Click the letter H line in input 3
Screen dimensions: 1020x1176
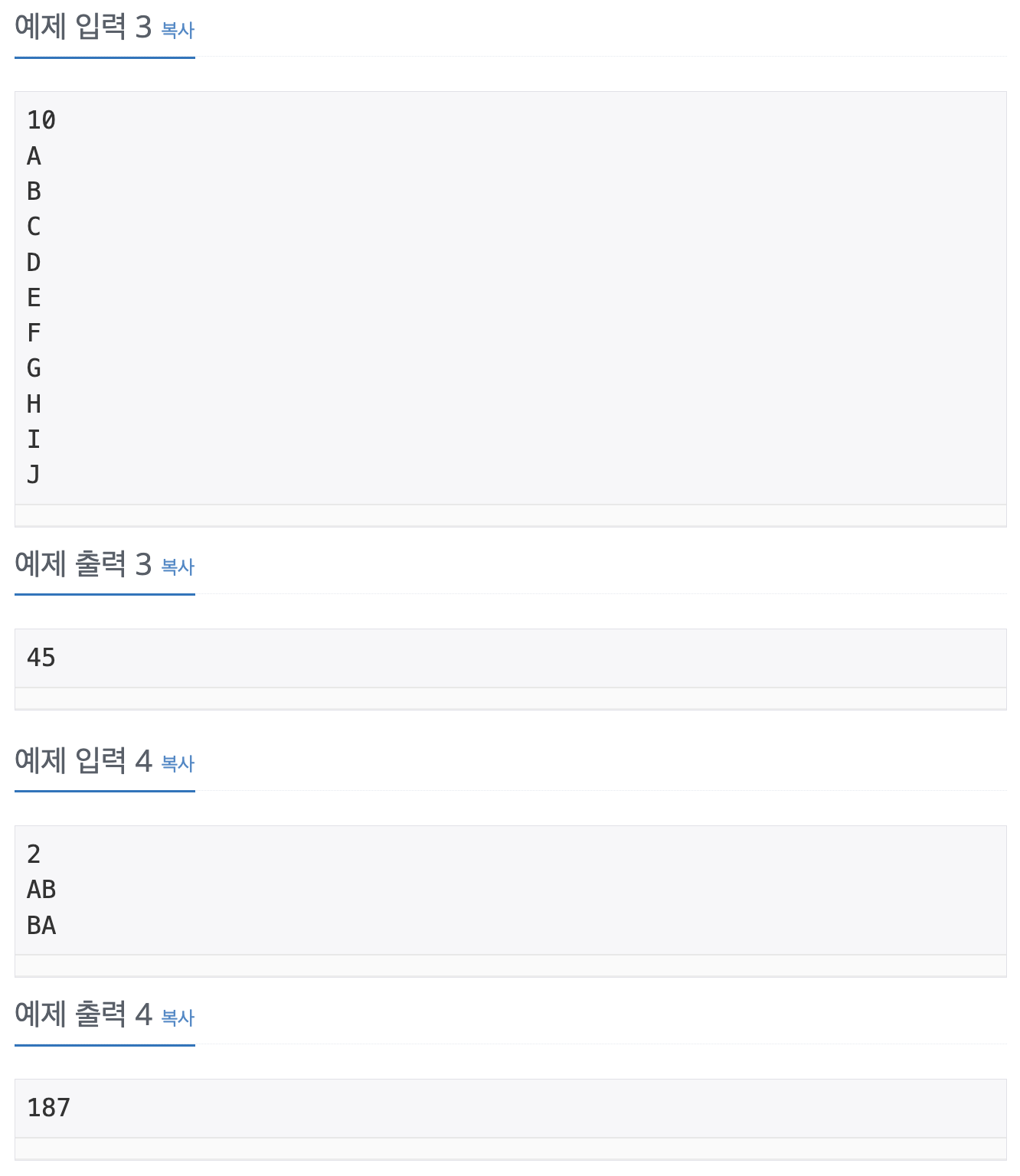[x=34, y=403]
